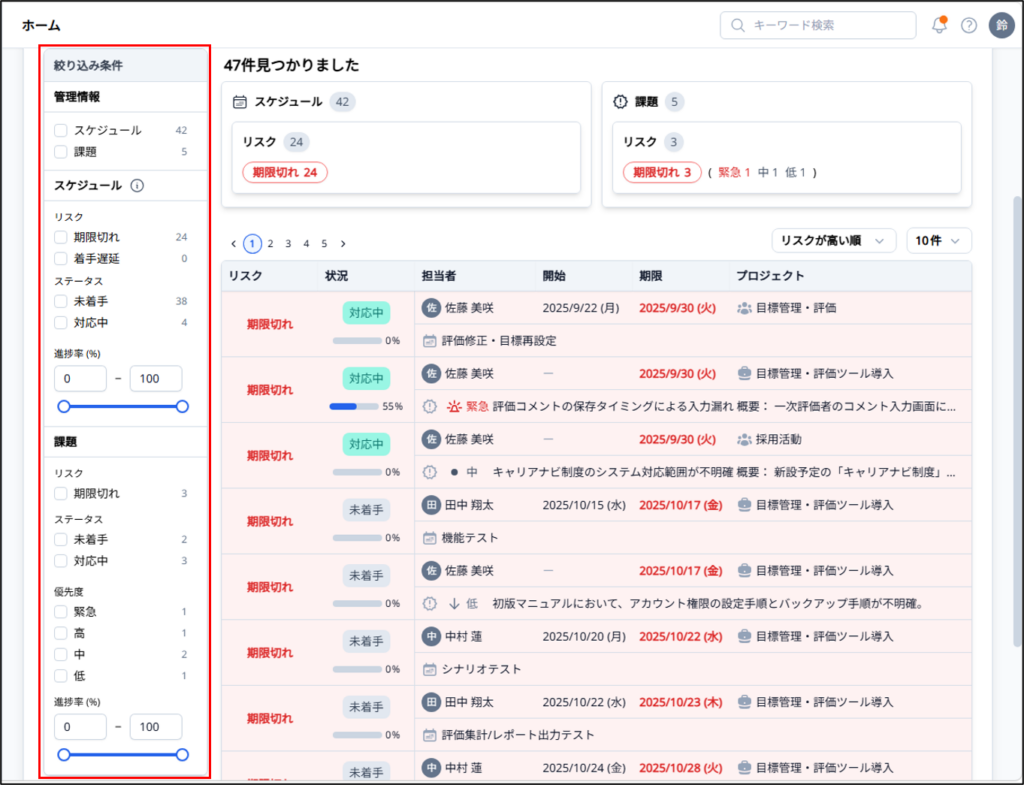Click schedule 進捗率 minimum field showing 0
The height and width of the screenshot is (785, 1024).
[x=80, y=379]
